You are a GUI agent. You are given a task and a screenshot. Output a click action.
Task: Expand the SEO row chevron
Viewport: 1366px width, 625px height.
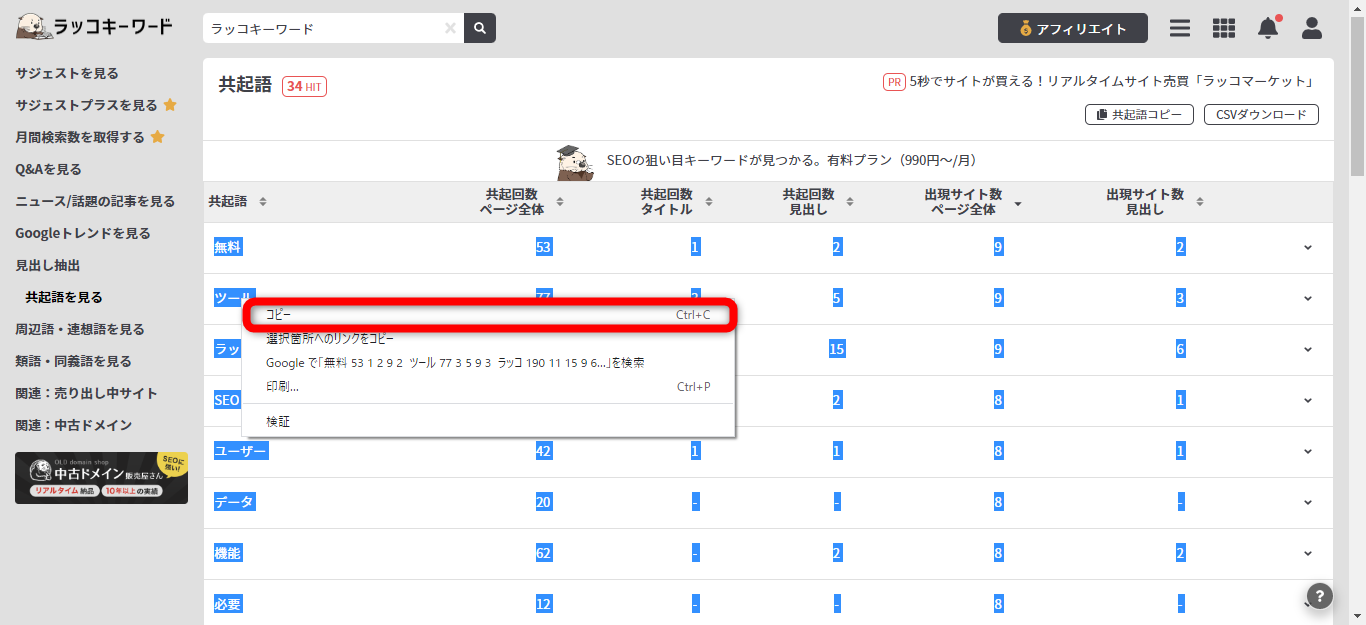pyautogui.click(x=1308, y=401)
